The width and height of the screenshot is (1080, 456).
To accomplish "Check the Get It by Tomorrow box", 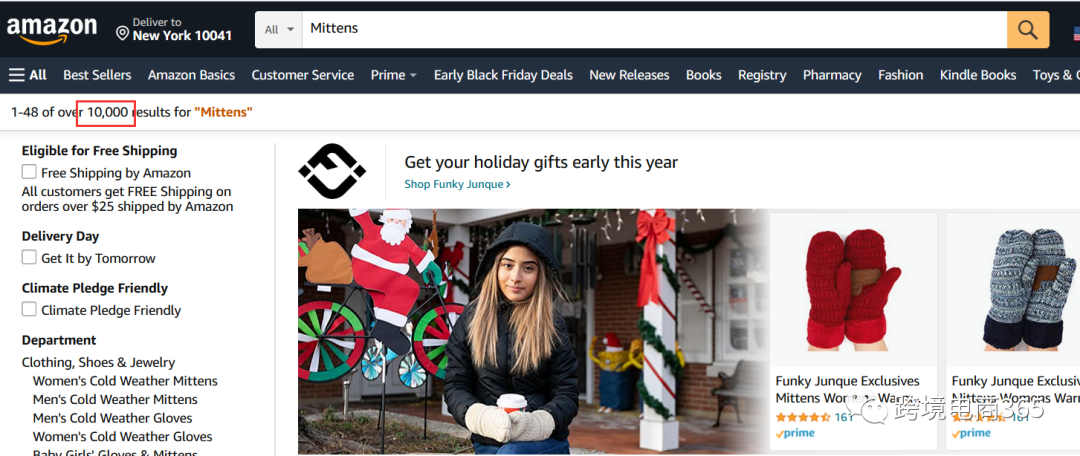I will tap(29, 257).
